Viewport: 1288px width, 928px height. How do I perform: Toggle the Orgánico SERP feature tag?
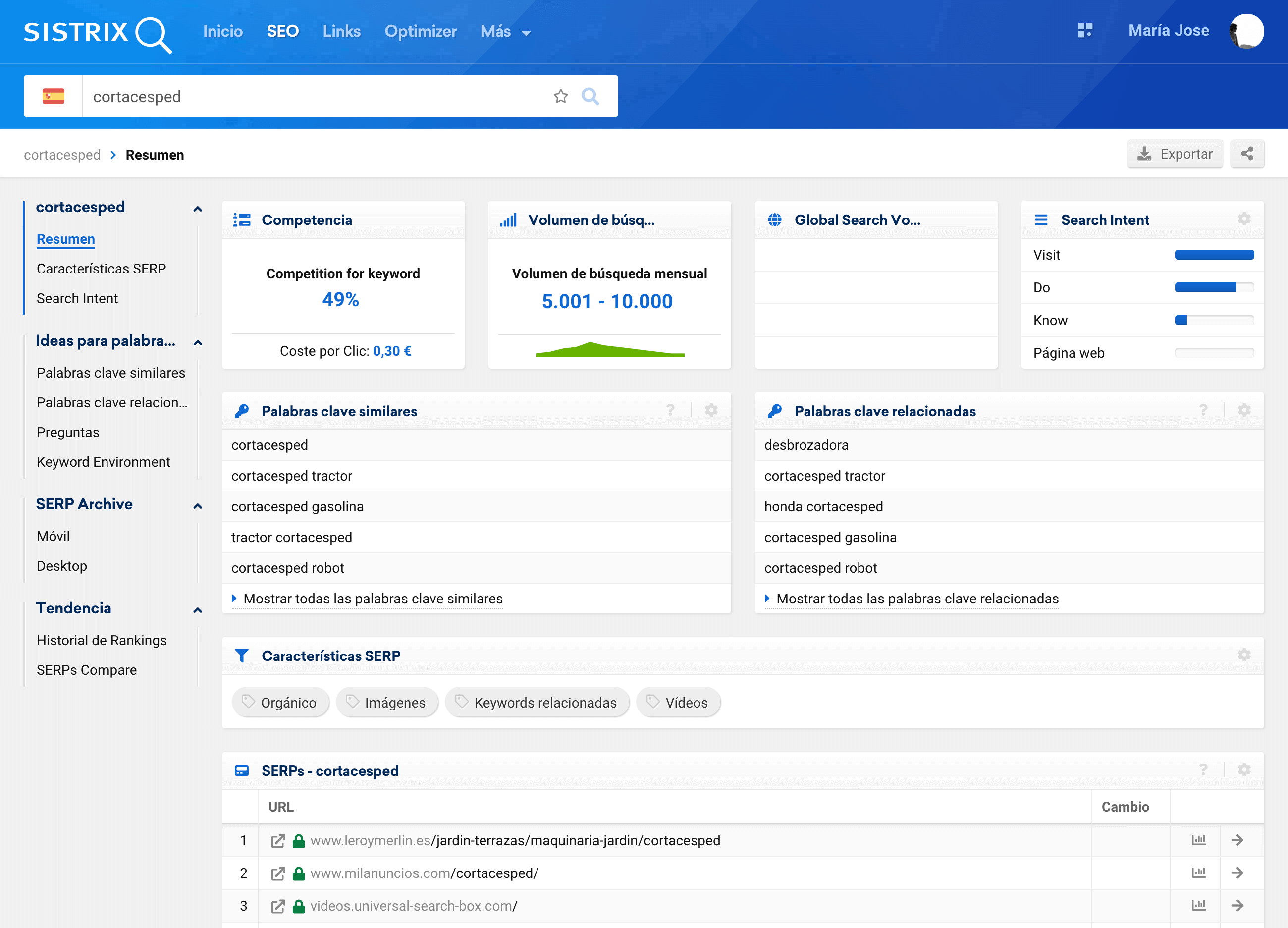[280, 703]
